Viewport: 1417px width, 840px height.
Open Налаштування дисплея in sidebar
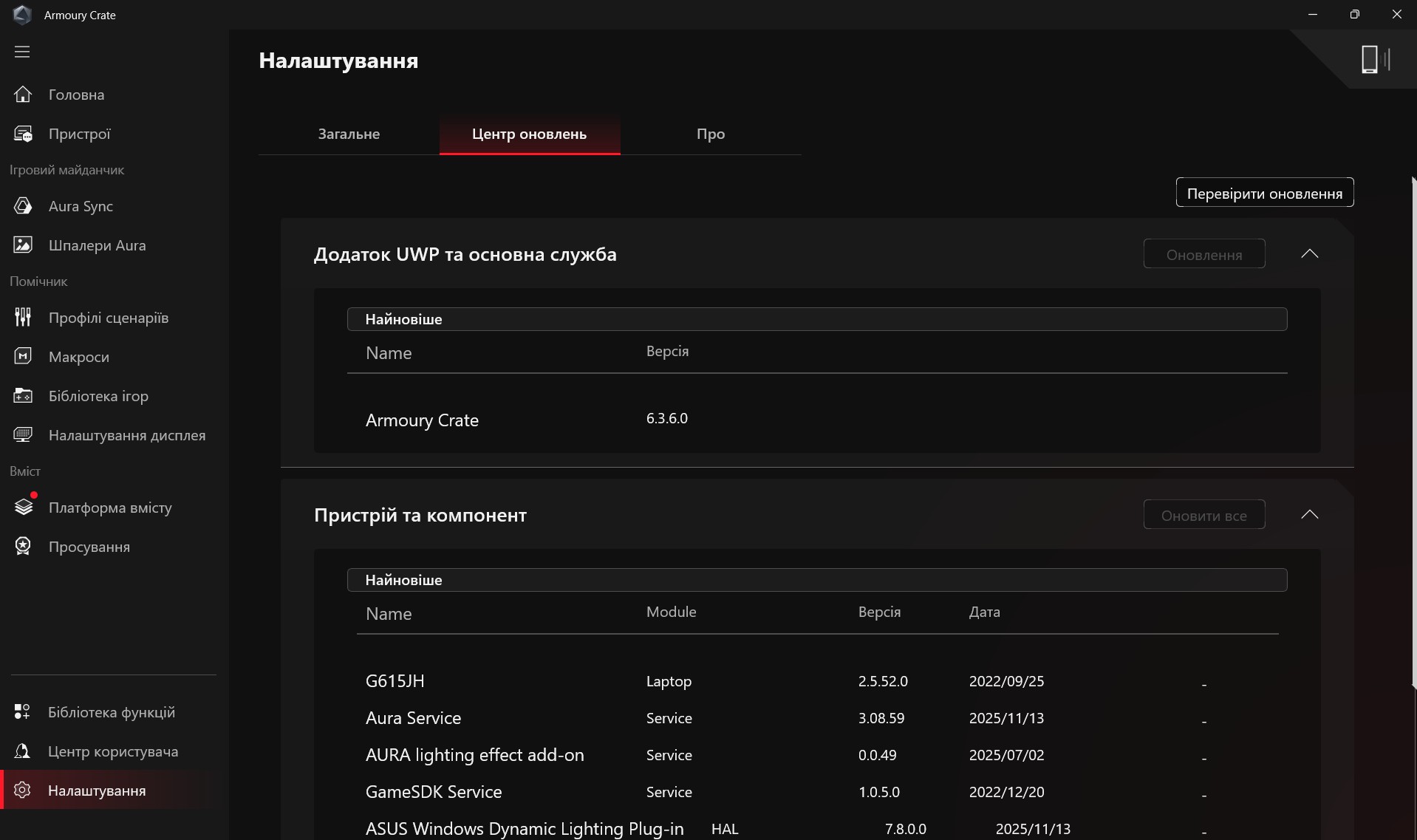[126, 435]
